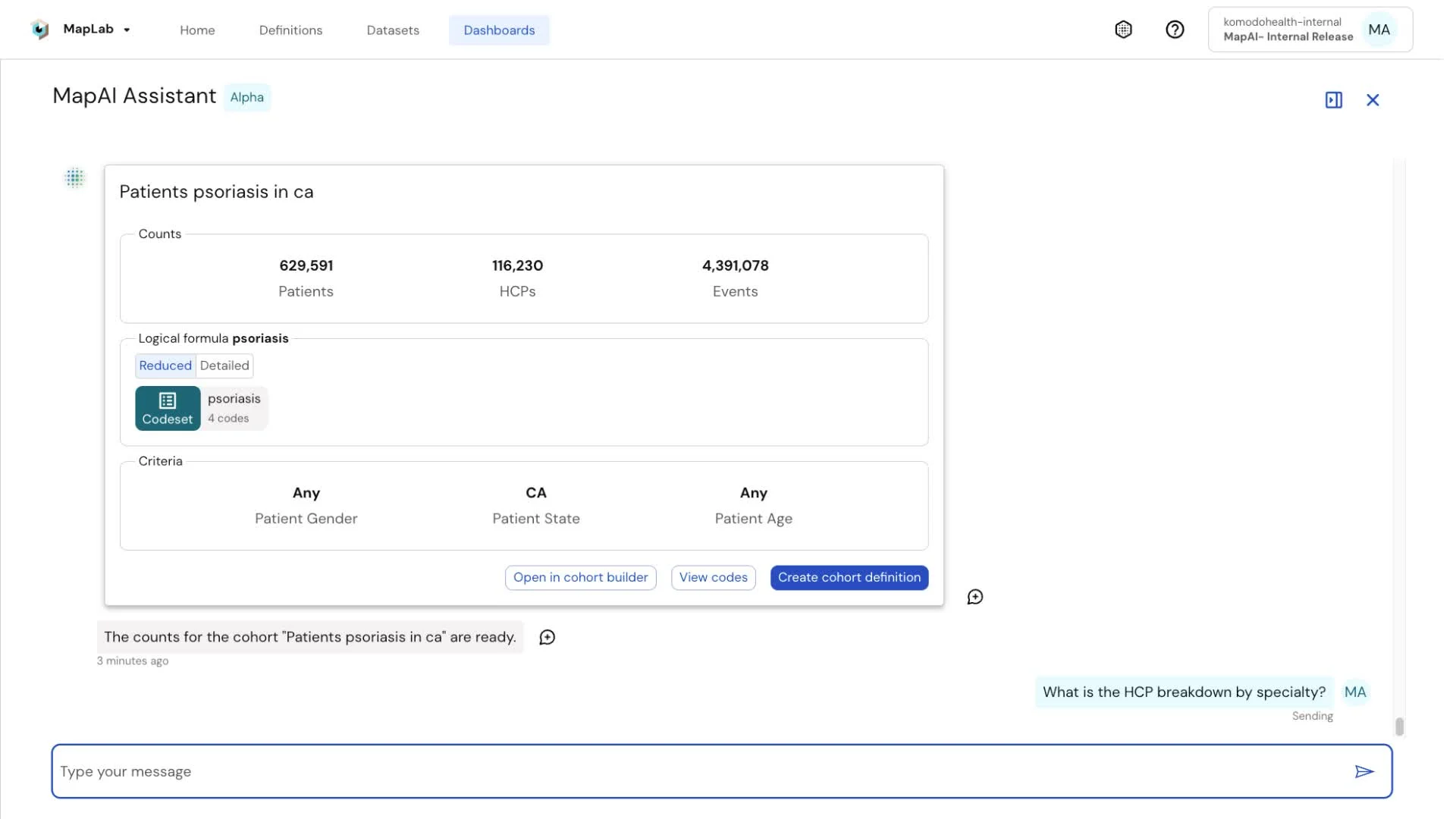Click the MapAI bot avatar icon
Viewport: 1456px width, 819px height.
click(x=74, y=178)
